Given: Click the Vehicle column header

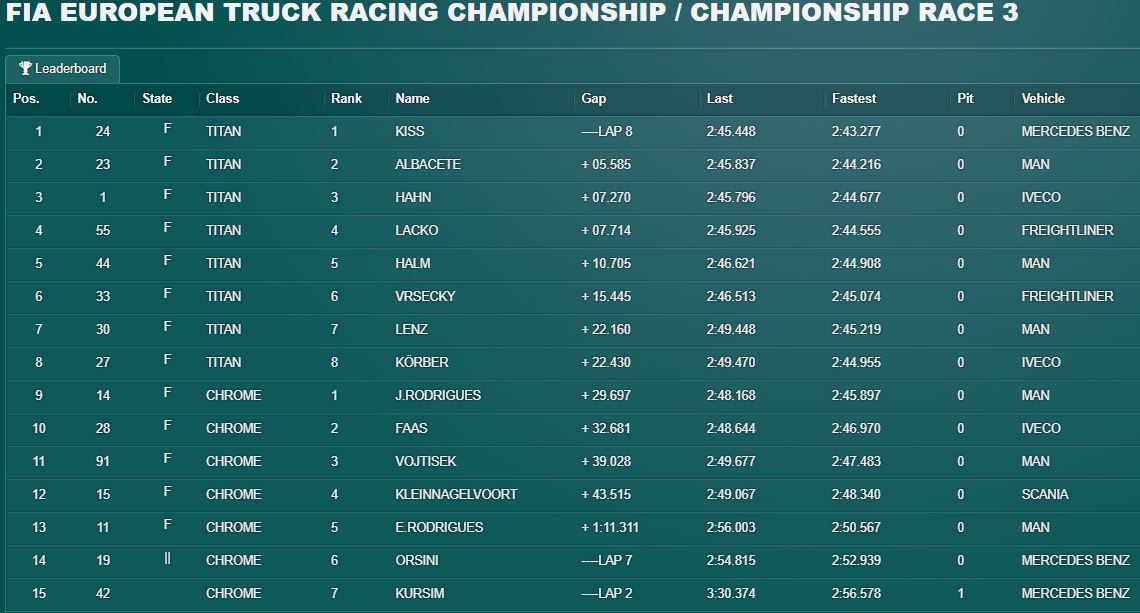Looking at the screenshot, I should point(1043,98).
